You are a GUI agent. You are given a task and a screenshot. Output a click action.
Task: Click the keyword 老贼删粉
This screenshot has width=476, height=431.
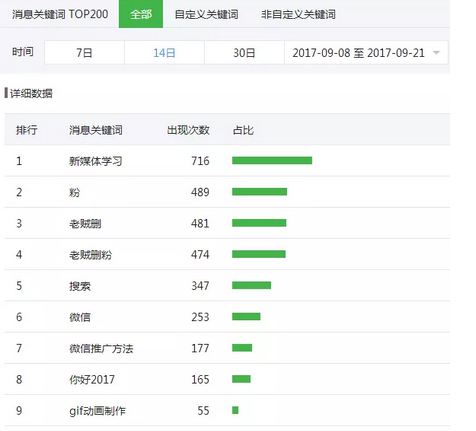coord(90,255)
